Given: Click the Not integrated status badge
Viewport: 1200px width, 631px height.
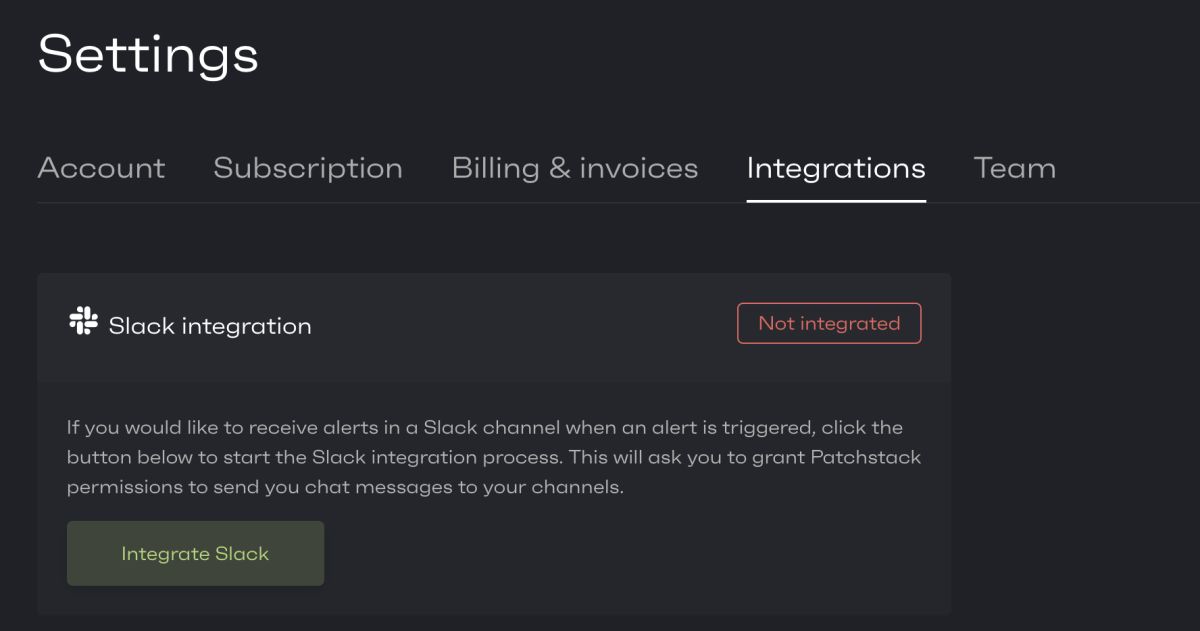Looking at the screenshot, I should (x=829, y=324).
